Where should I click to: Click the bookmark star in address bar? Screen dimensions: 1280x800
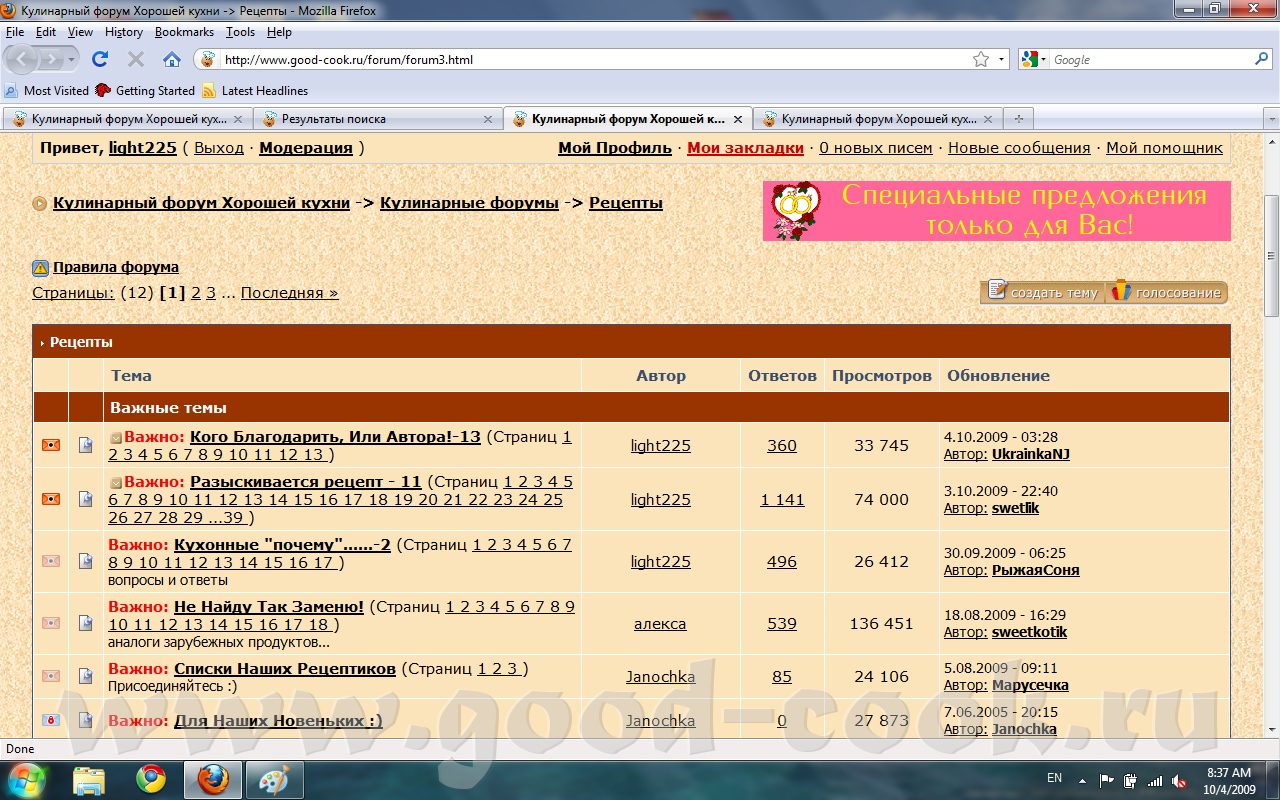(x=981, y=60)
